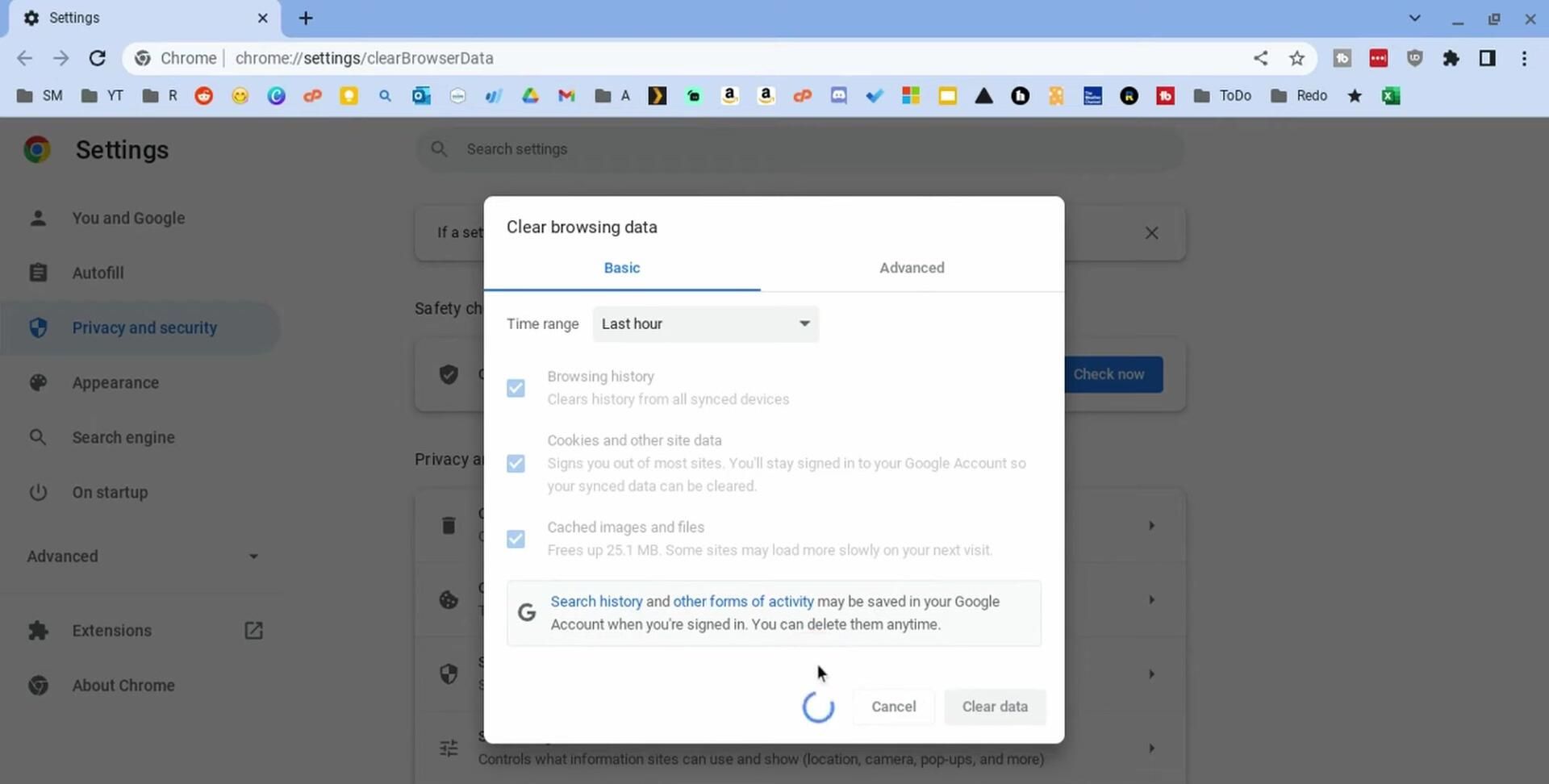The height and width of the screenshot is (784, 1549).
Task: Click the shield extension icon in toolbar
Action: (1414, 58)
